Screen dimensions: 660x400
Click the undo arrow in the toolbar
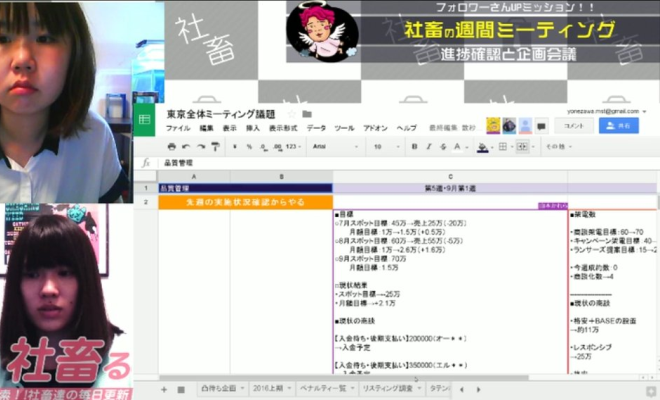tap(187, 147)
